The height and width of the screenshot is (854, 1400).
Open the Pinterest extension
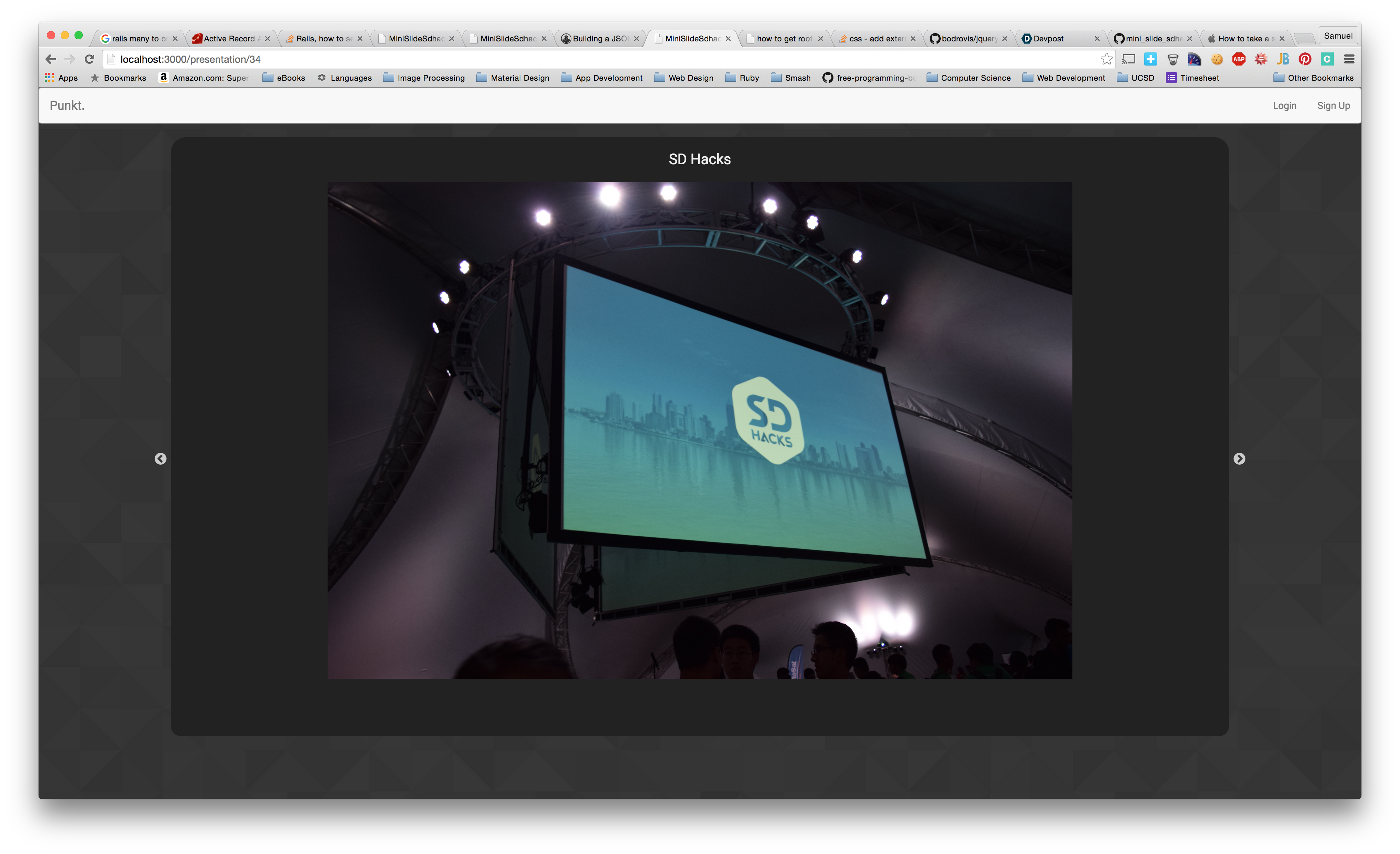pyautogui.click(x=1305, y=59)
